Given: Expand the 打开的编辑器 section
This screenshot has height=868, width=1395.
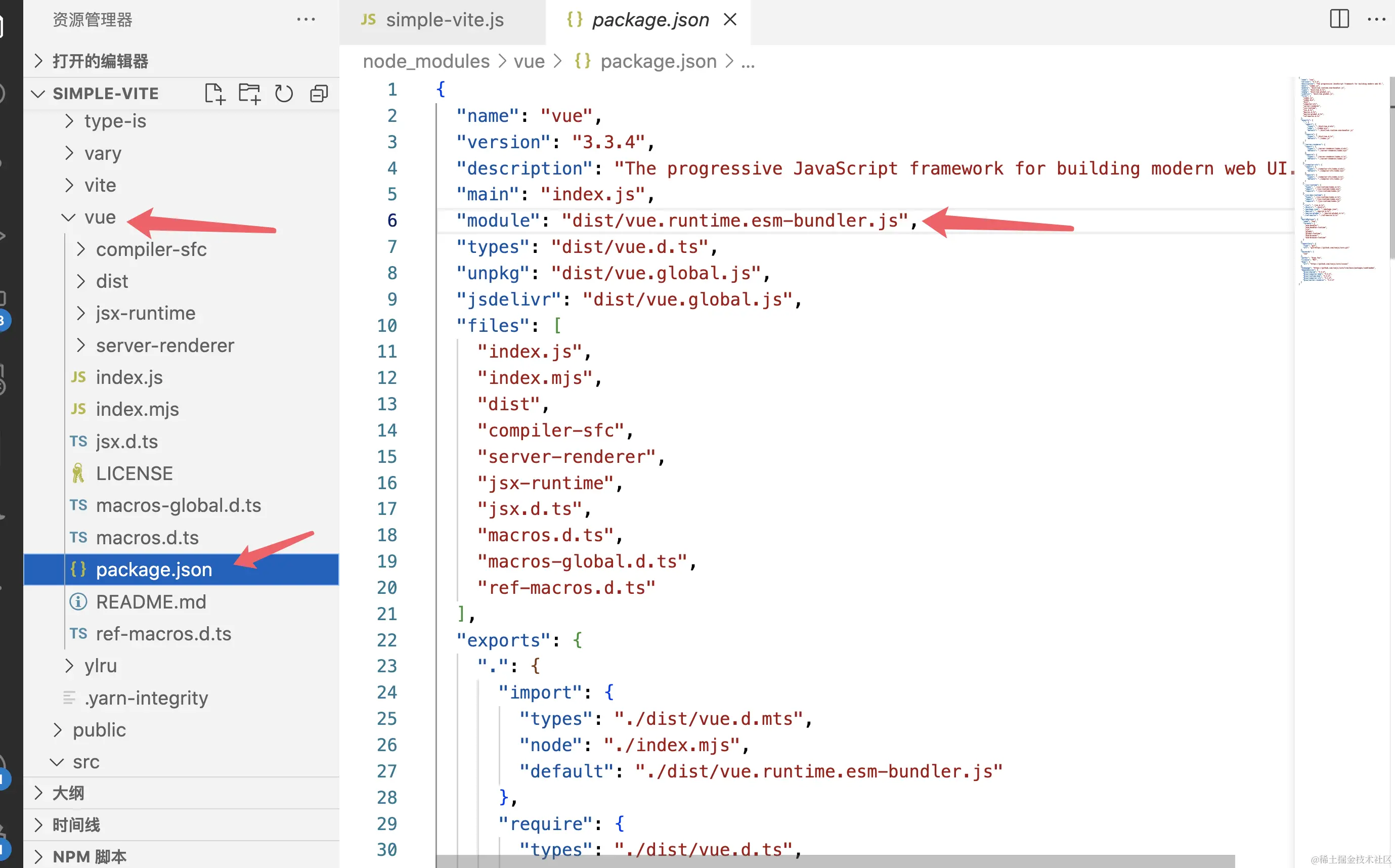Looking at the screenshot, I should click(182, 61).
